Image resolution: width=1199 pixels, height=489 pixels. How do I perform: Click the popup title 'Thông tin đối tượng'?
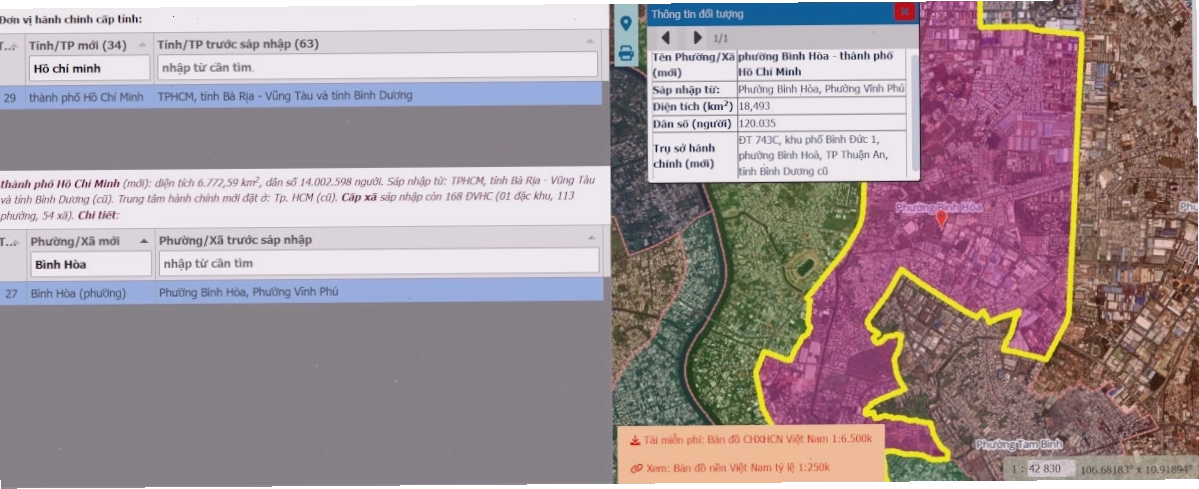[697, 14]
